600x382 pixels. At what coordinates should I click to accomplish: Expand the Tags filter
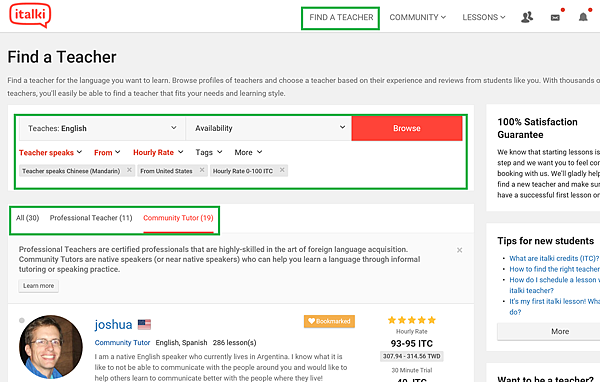[209, 152]
